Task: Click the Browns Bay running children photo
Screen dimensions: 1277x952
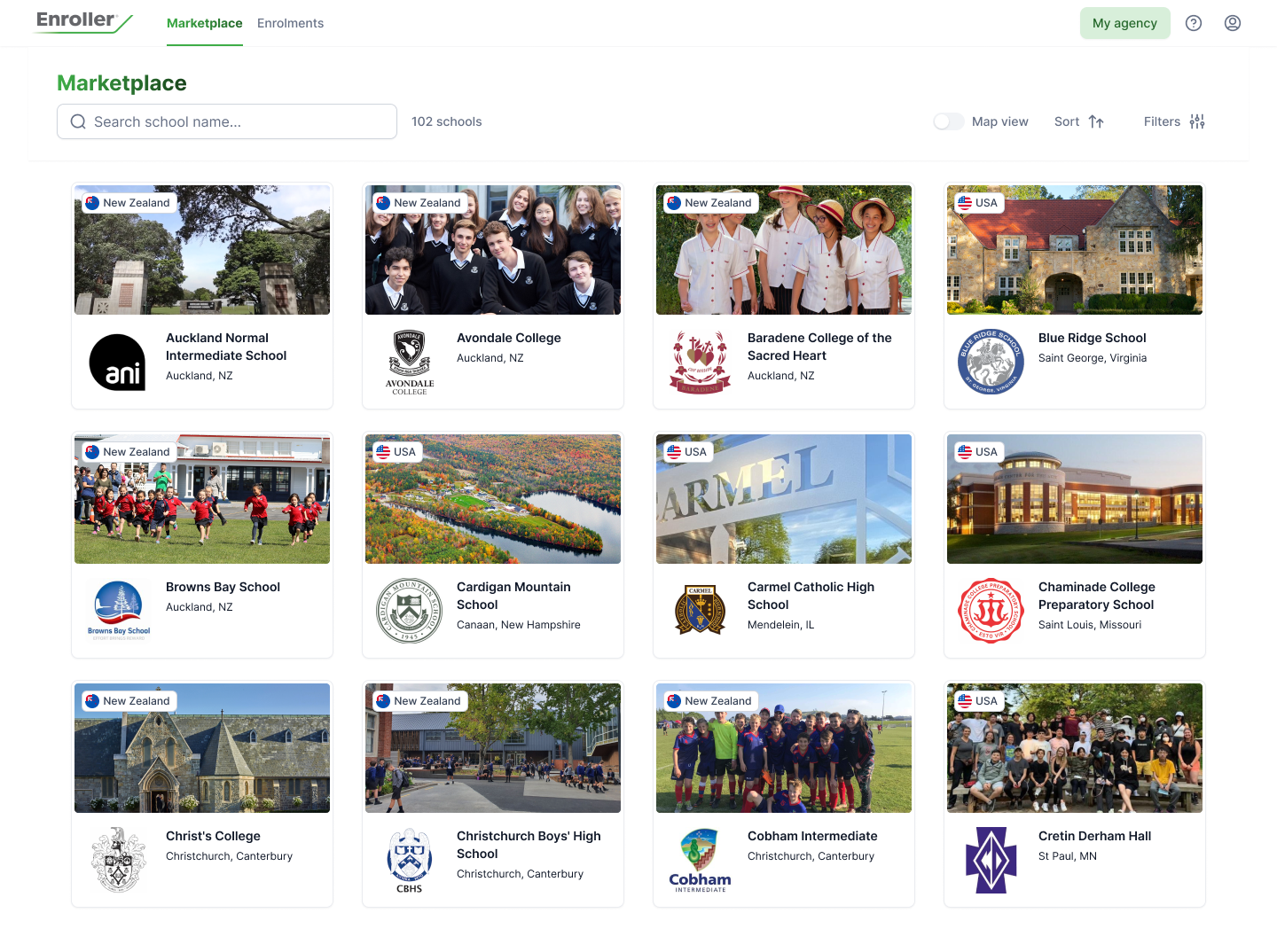Action: point(202,499)
